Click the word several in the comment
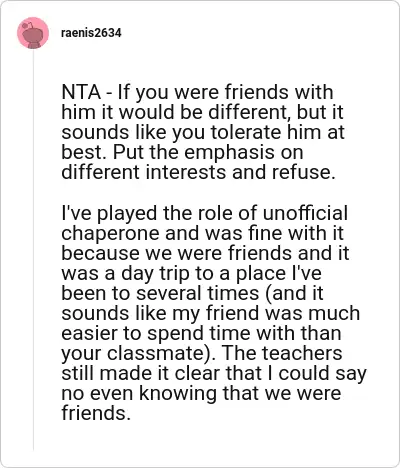 pyautogui.click(x=169, y=293)
